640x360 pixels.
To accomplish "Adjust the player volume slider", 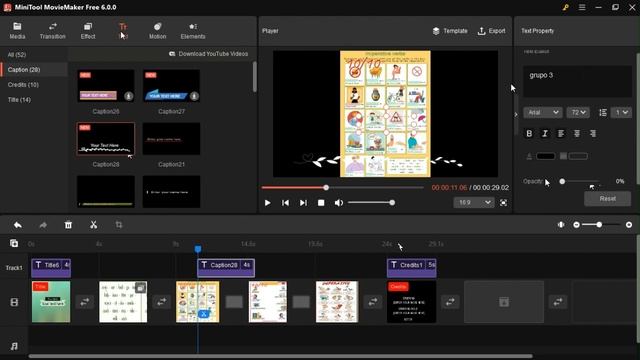I will (x=370, y=203).
